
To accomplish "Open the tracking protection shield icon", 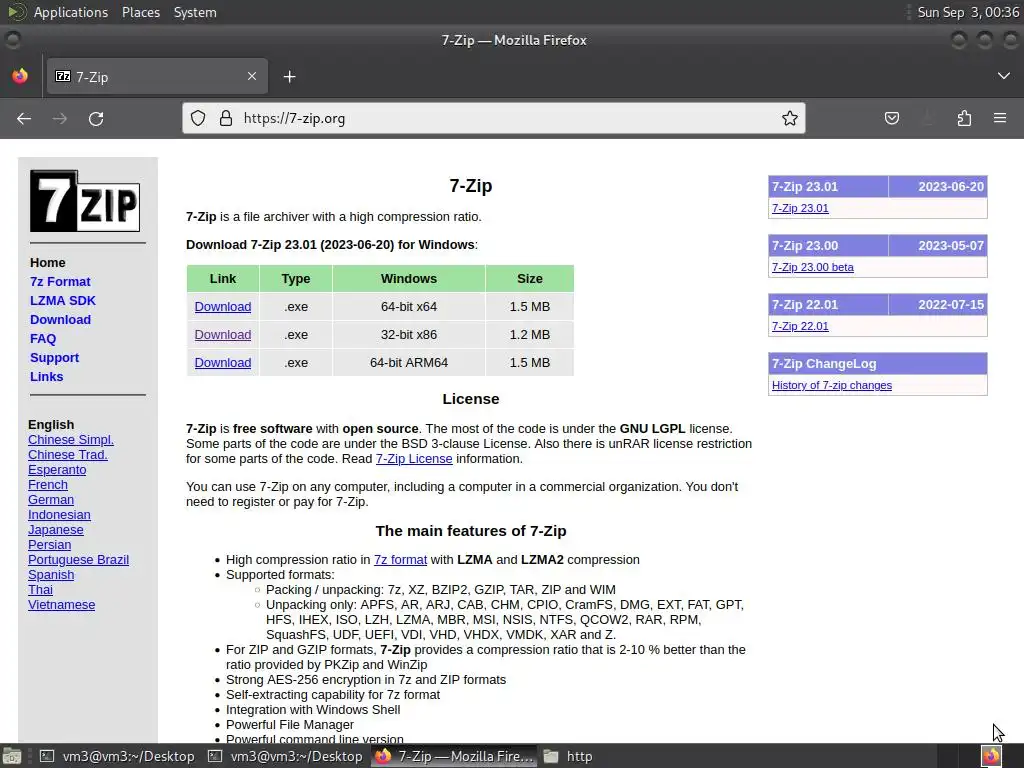I will click(198, 118).
